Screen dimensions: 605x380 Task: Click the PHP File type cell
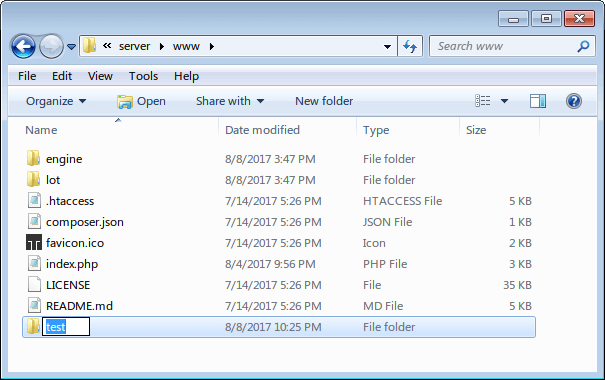tap(385, 264)
